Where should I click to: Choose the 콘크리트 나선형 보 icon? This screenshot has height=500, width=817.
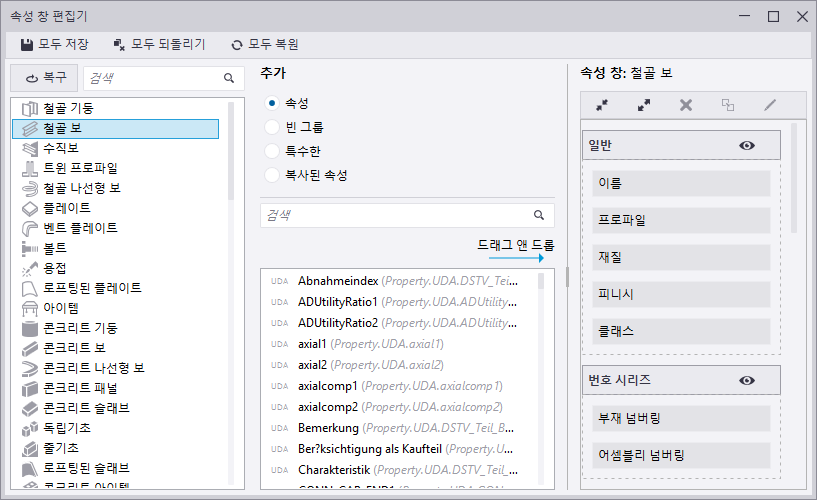tap(30, 368)
